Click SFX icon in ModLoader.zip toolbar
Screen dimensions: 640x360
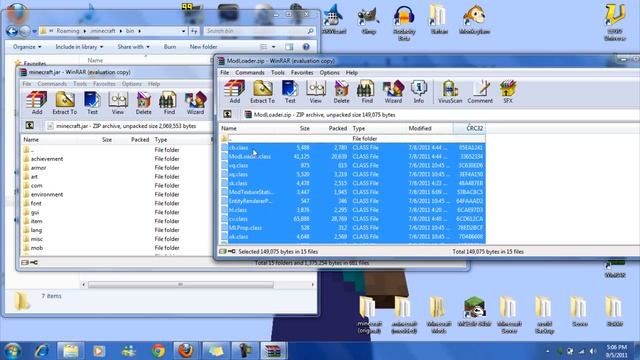coord(508,91)
